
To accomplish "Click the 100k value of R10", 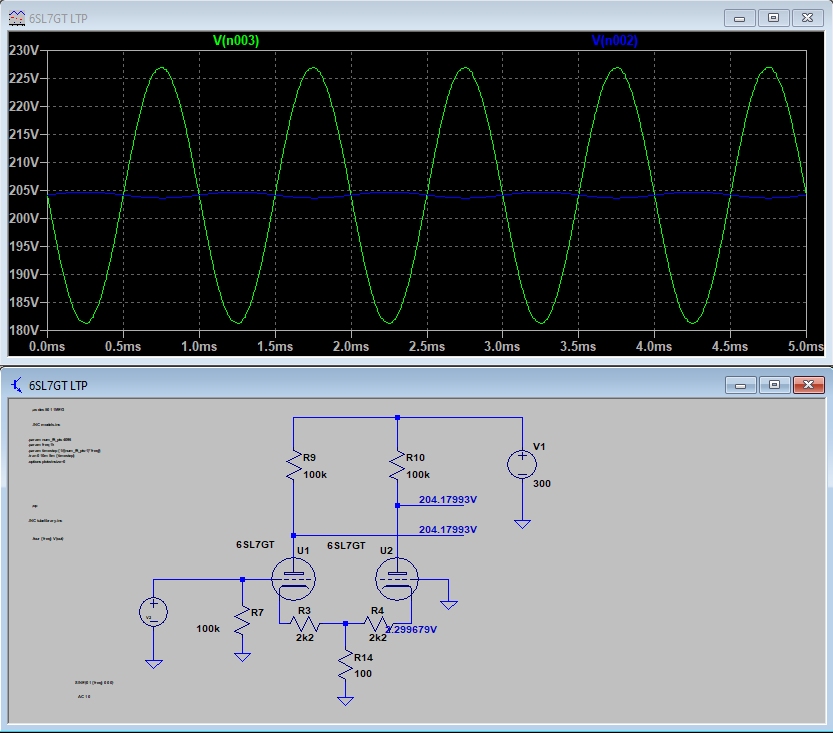I will (x=418, y=475).
